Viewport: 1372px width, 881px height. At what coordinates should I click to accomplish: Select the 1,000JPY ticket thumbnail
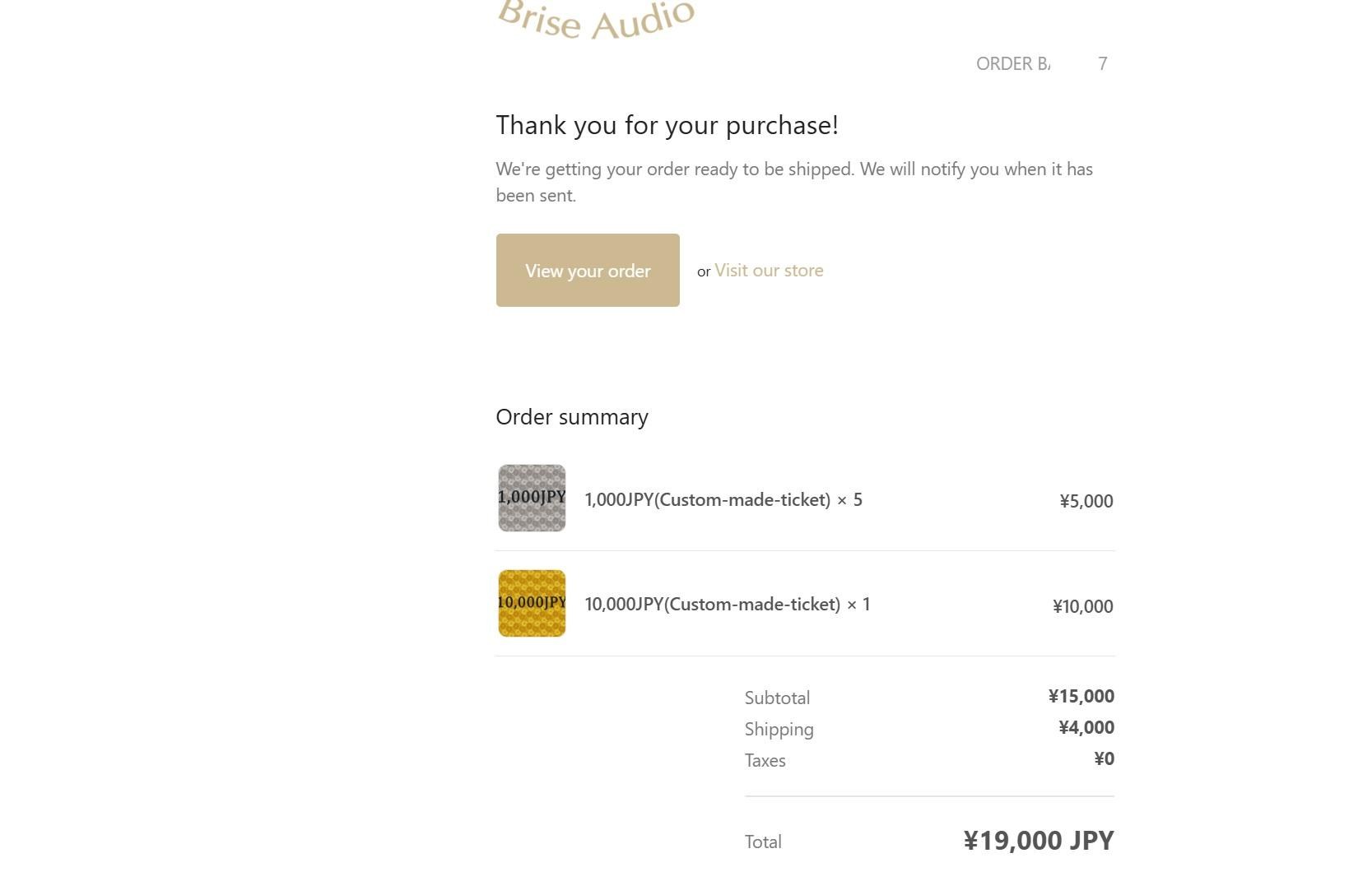(532, 498)
